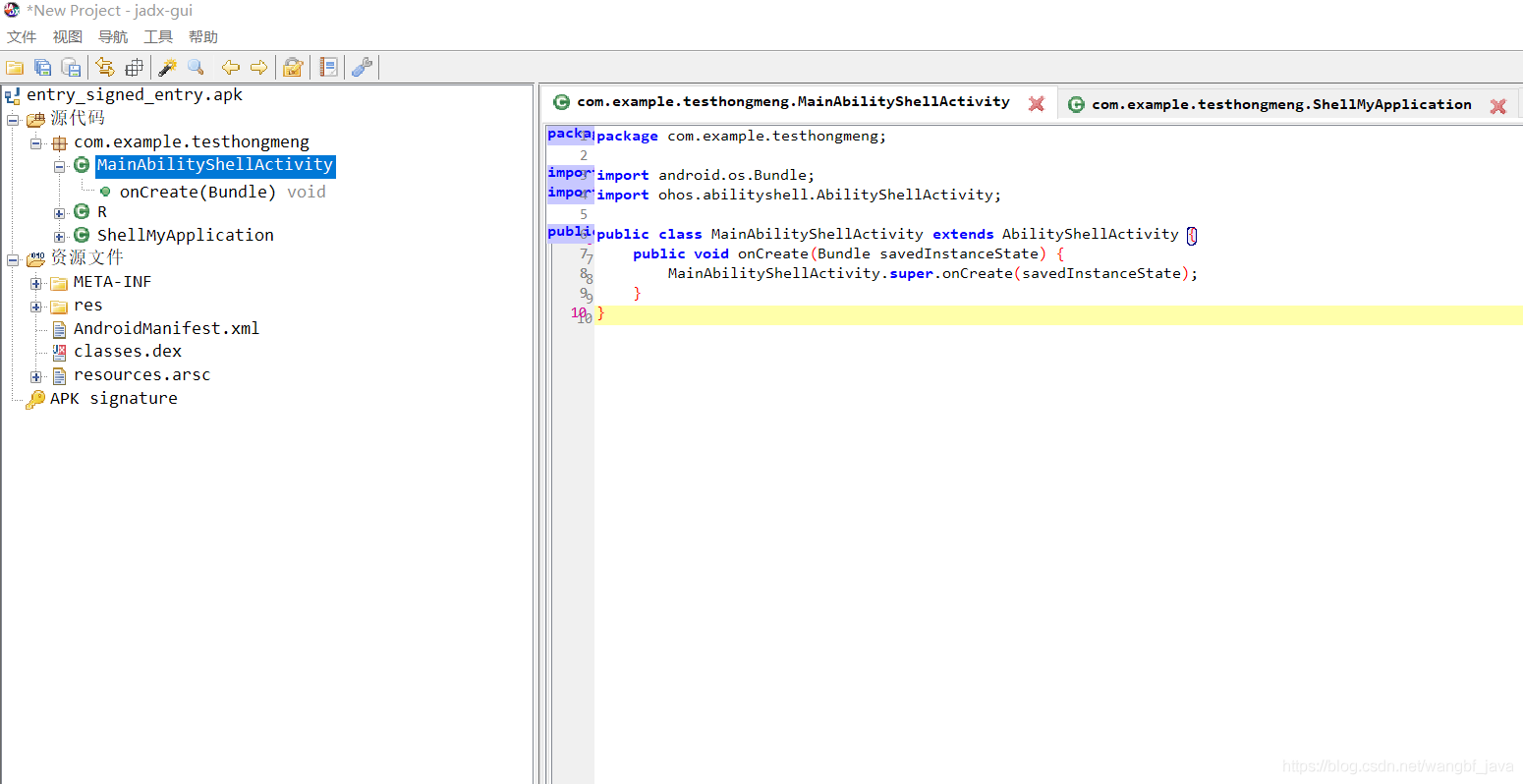Open the 帮助 menu
The width and height of the screenshot is (1523, 784).
tap(203, 37)
